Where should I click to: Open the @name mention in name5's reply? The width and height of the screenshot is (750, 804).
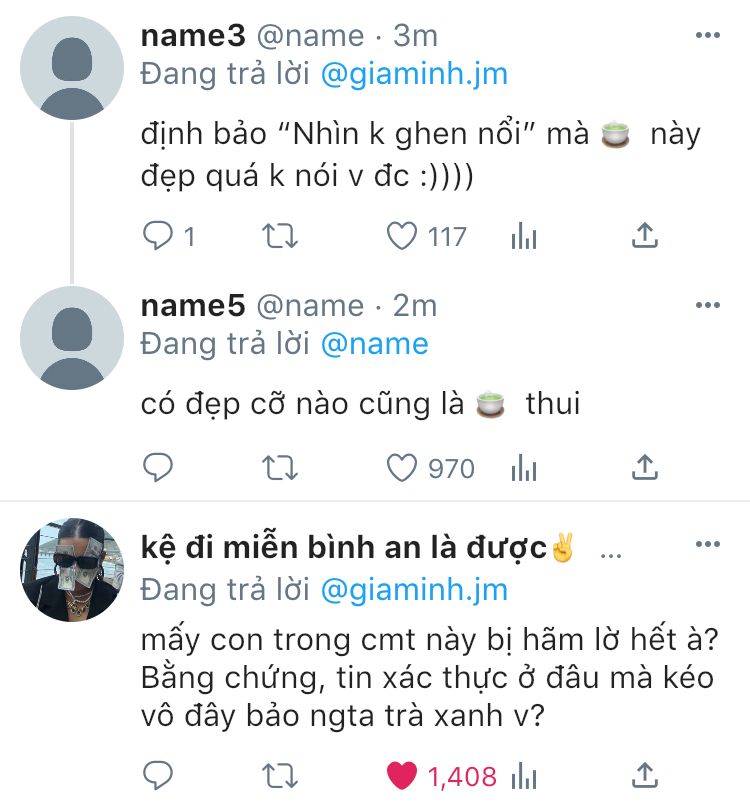pos(375,344)
